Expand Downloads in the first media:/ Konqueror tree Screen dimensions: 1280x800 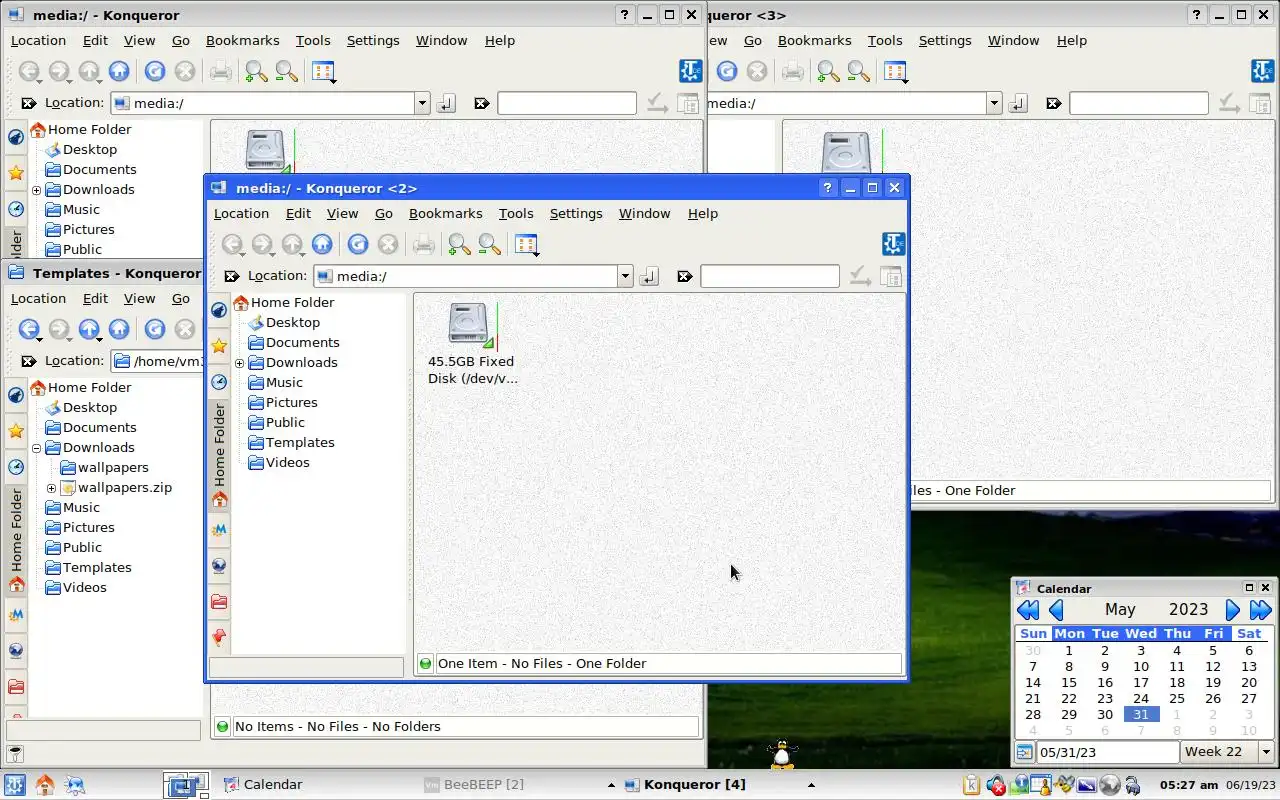(x=37, y=190)
